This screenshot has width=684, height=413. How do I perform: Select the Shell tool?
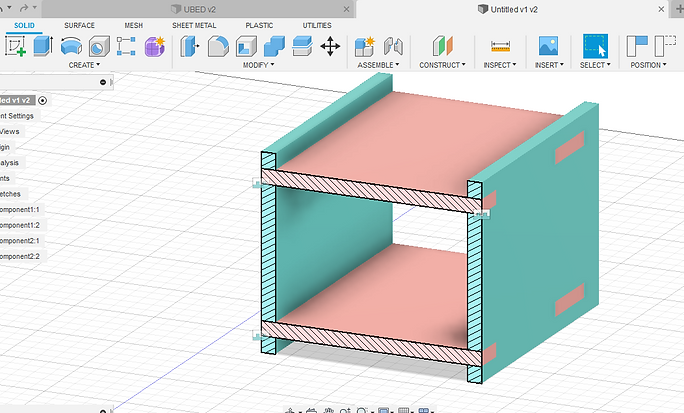[x=246, y=46]
